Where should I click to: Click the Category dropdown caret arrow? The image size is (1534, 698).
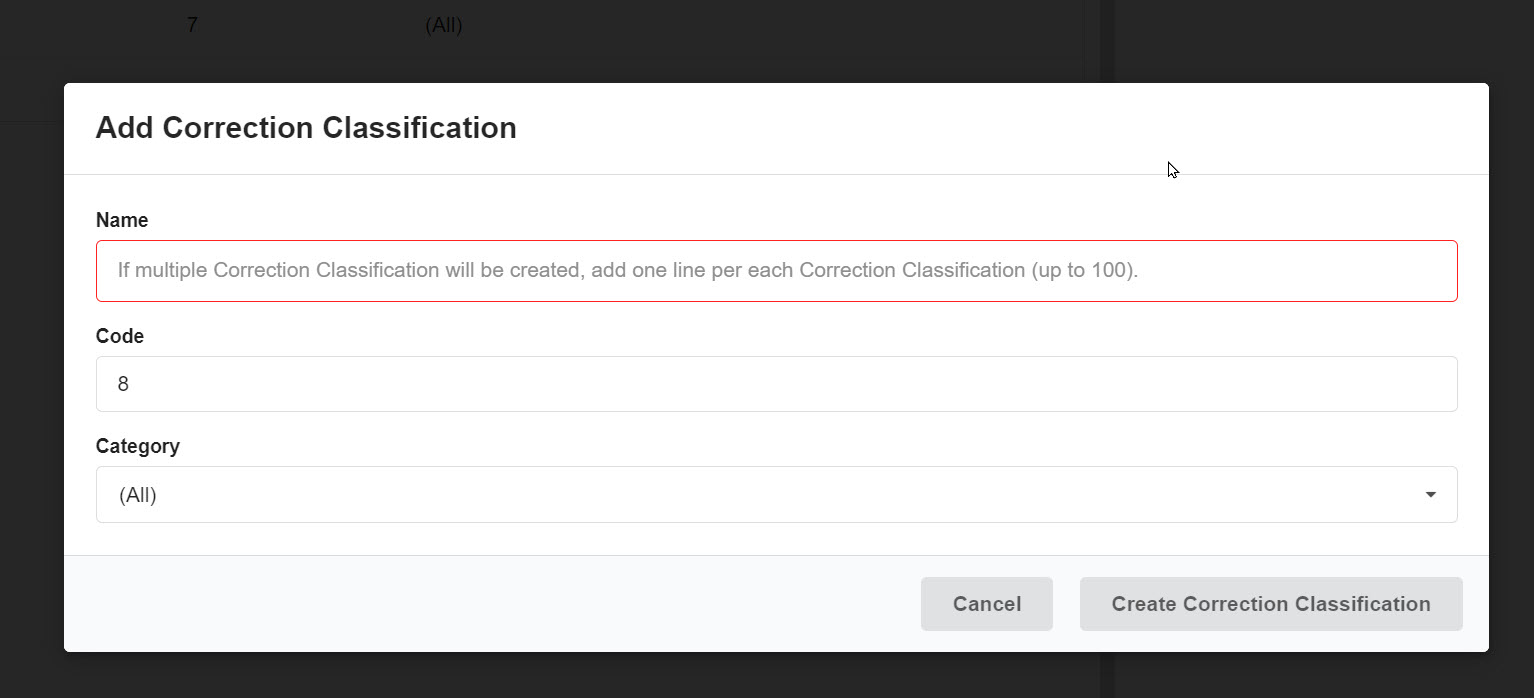tap(1431, 495)
